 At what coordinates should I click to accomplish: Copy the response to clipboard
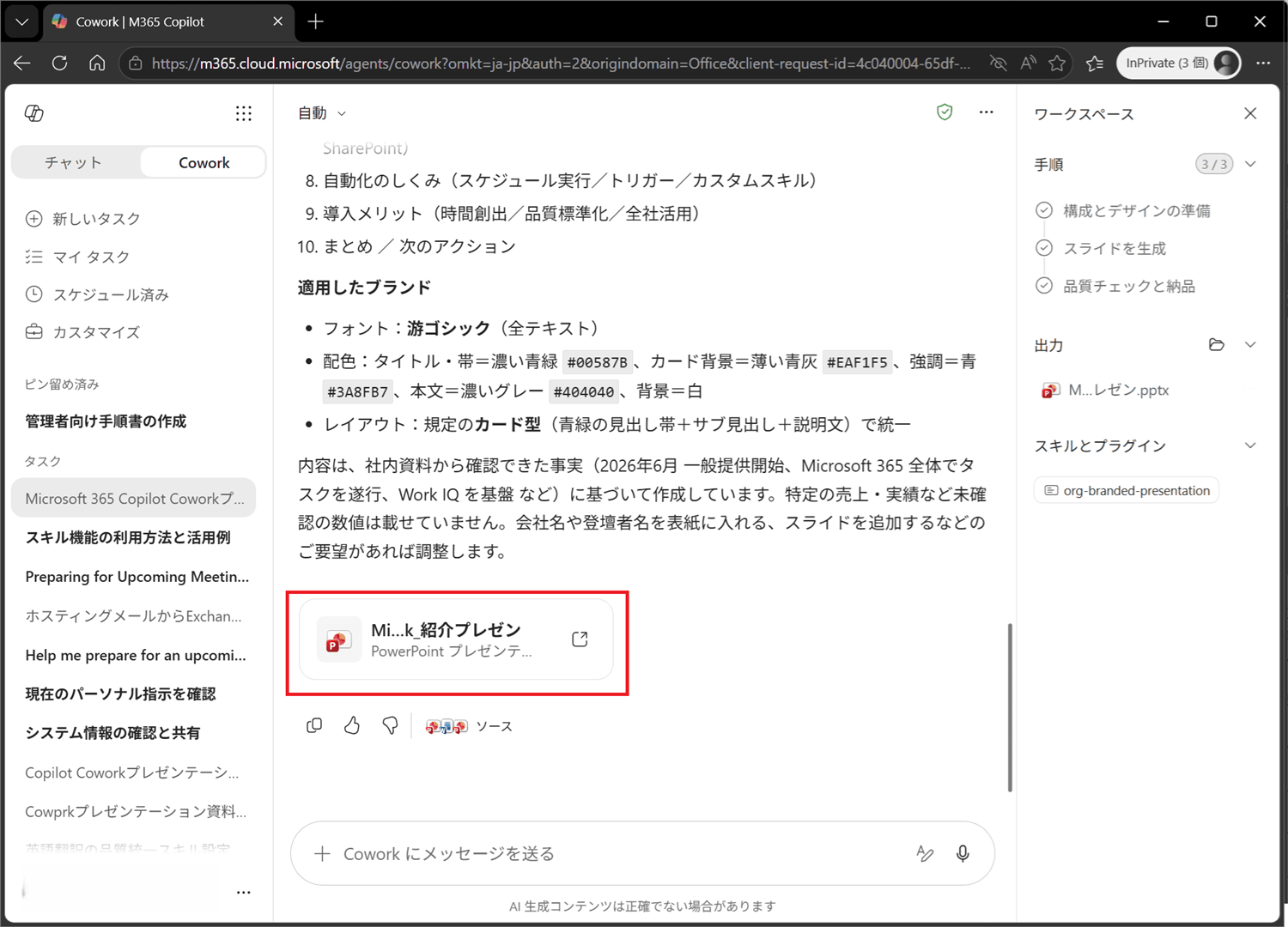[x=314, y=726]
